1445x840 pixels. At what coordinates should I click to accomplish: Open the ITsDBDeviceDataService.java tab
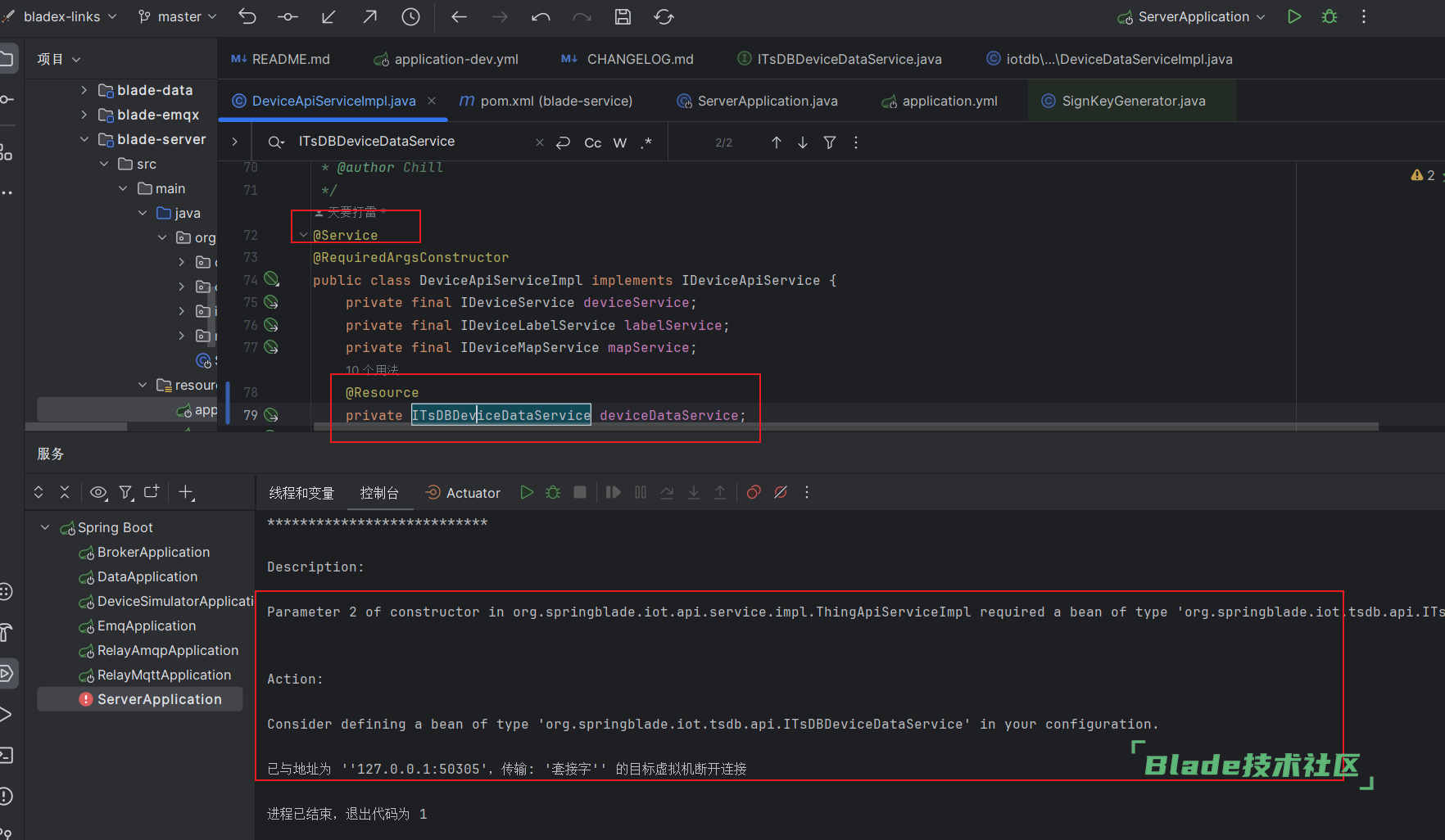click(x=840, y=59)
